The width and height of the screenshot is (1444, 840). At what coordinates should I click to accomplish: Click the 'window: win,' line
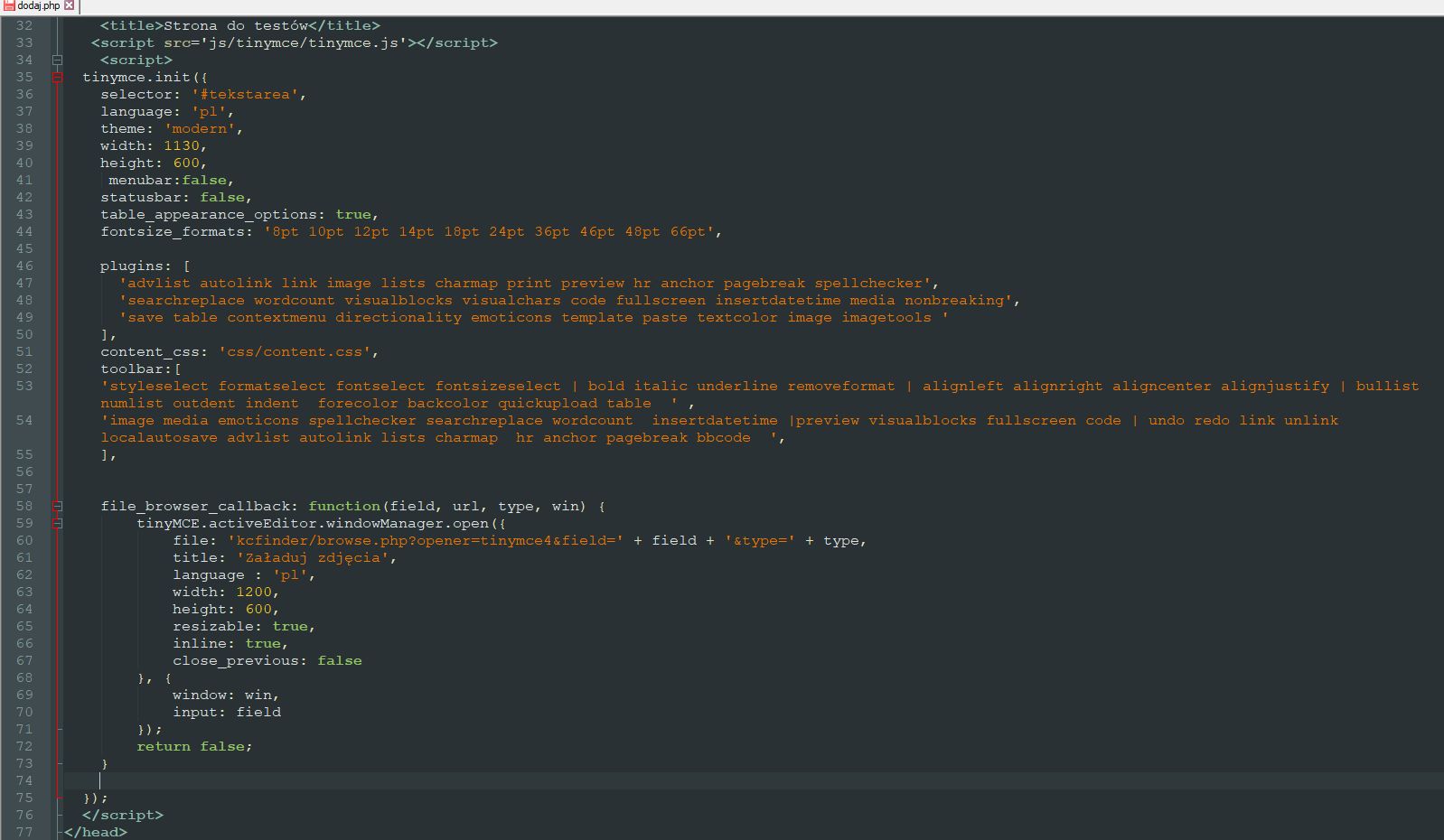pos(227,695)
